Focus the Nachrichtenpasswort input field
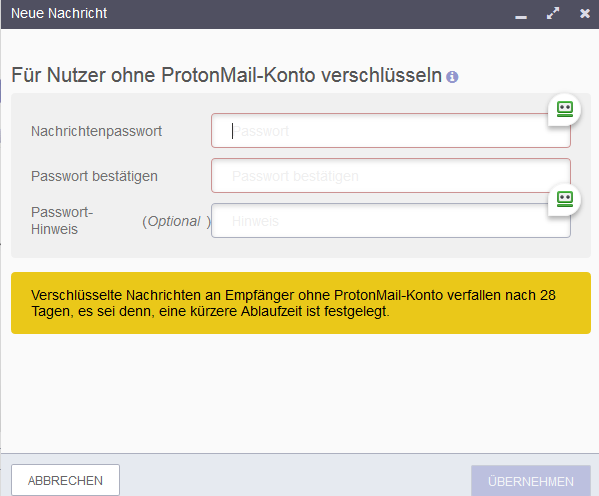 point(391,131)
